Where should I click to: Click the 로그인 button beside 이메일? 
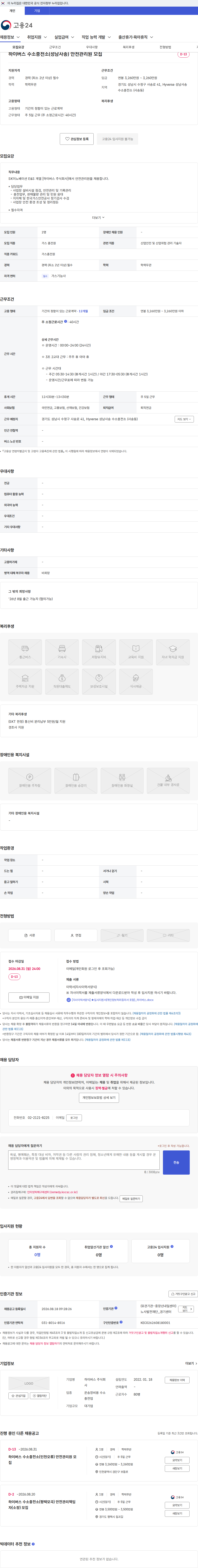[x=74, y=1118]
